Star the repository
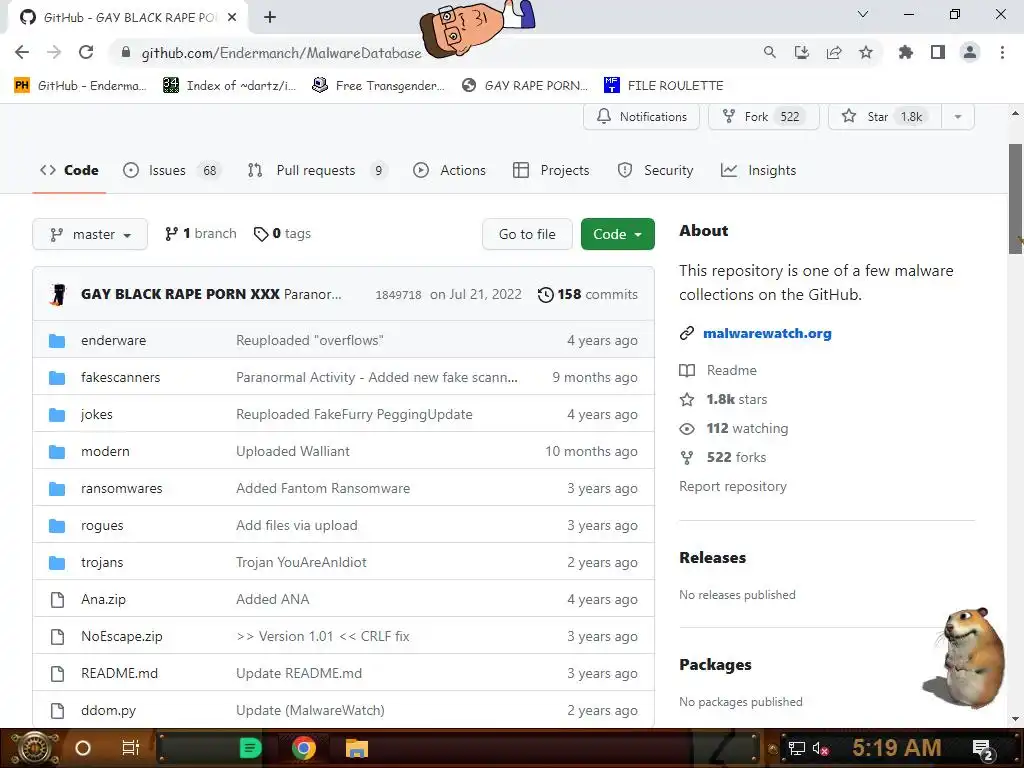Screen dimensions: 1024x768 (885, 116)
